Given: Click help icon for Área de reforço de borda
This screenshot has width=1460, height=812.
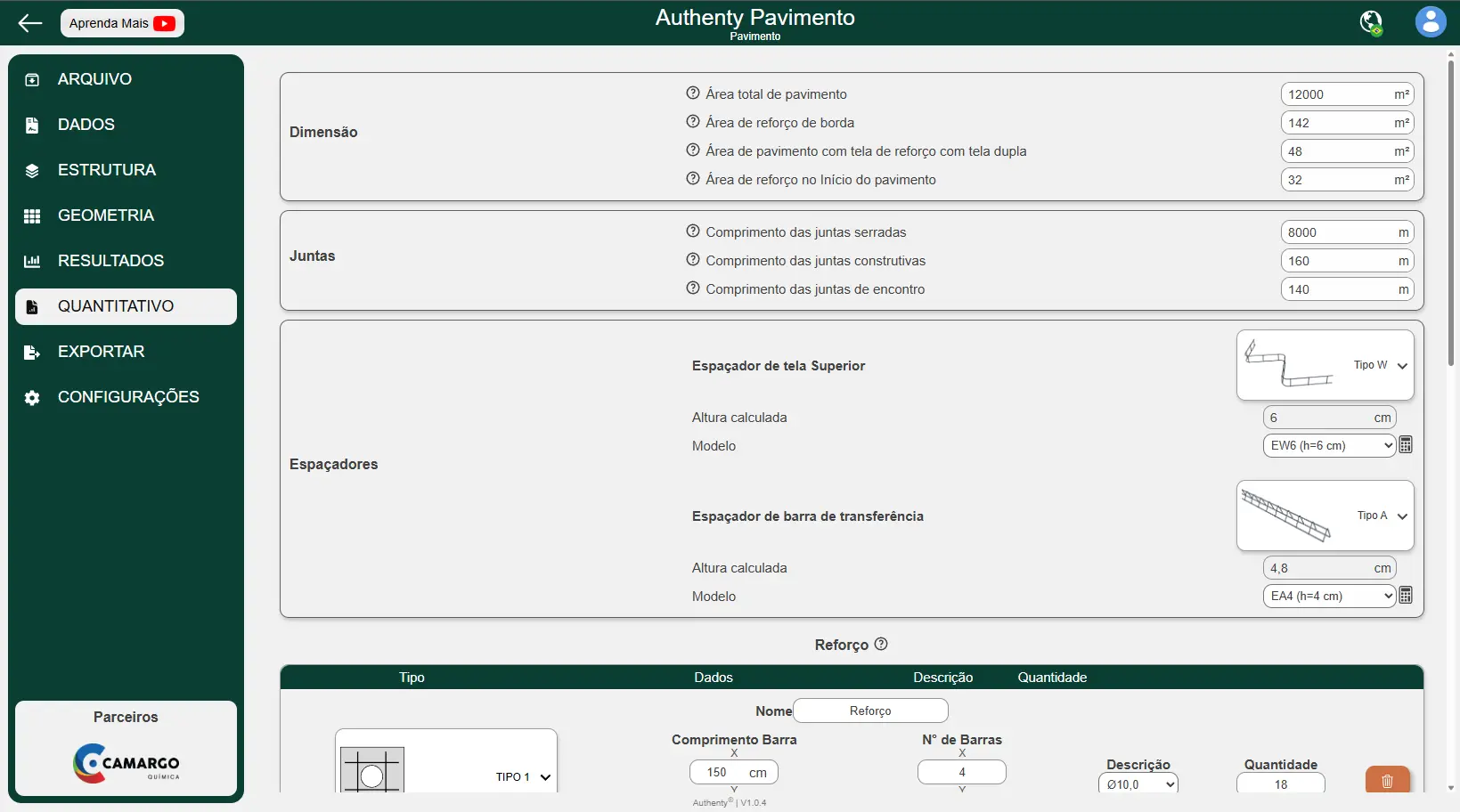Looking at the screenshot, I should pyautogui.click(x=693, y=122).
